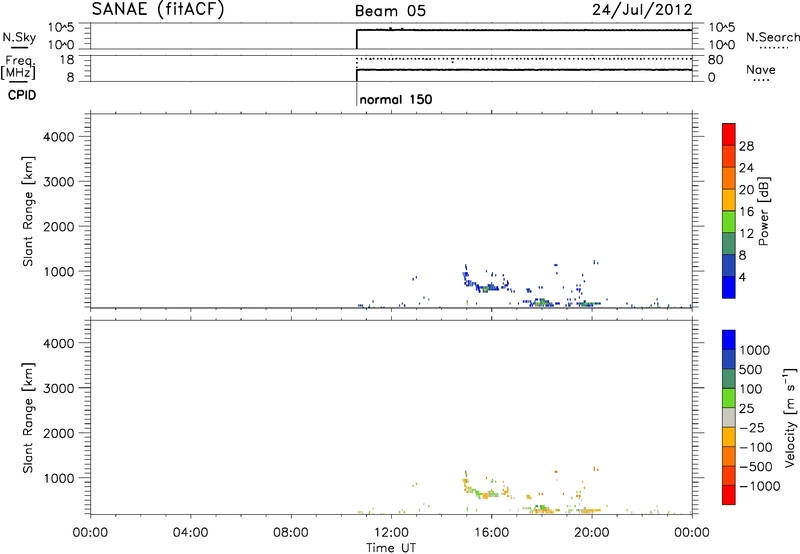This screenshot has width=800, height=554.
Task: Click the Time UT axis label
Action: coord(391,548)
